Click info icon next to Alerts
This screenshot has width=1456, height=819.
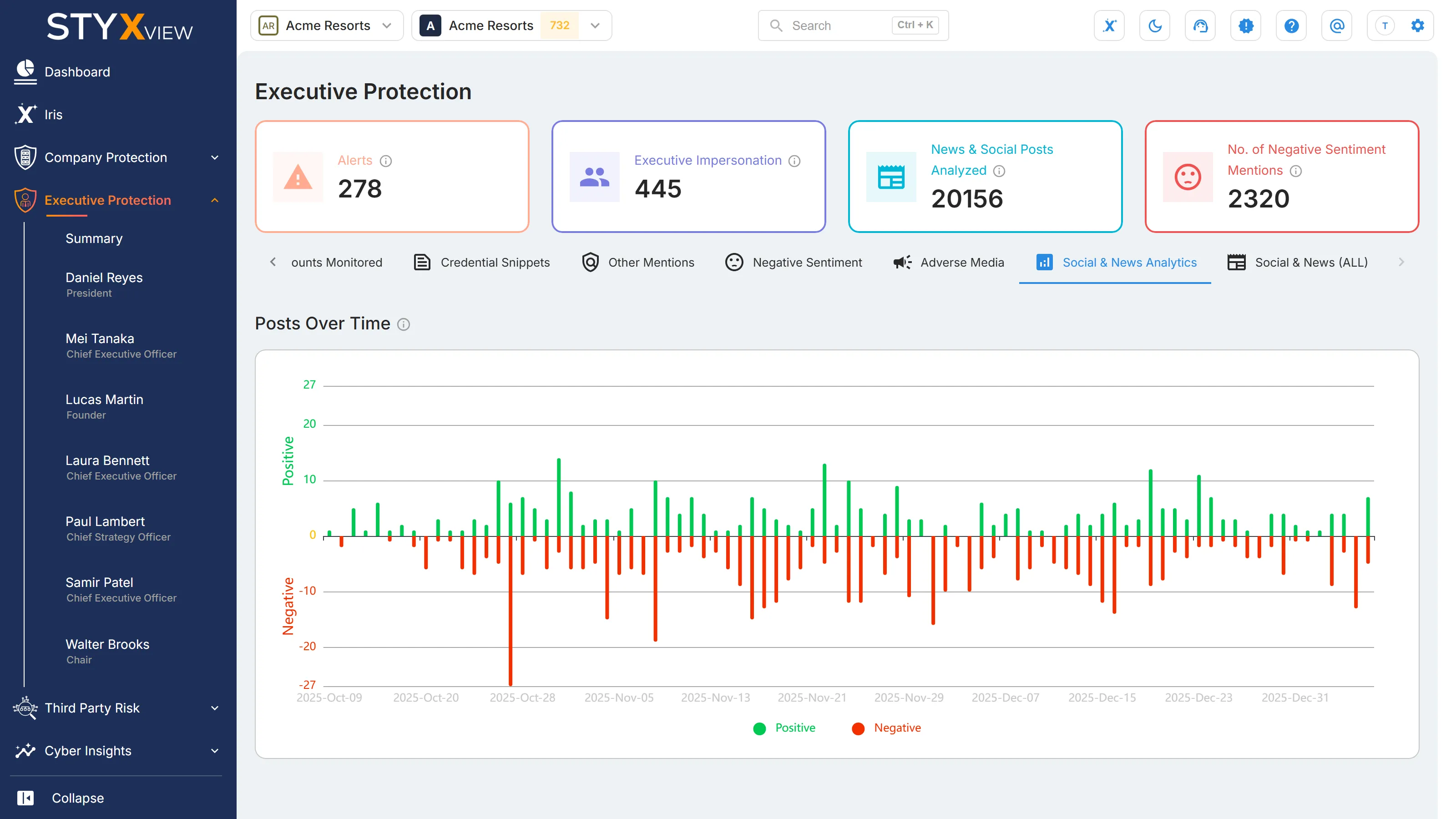point(385,161)
